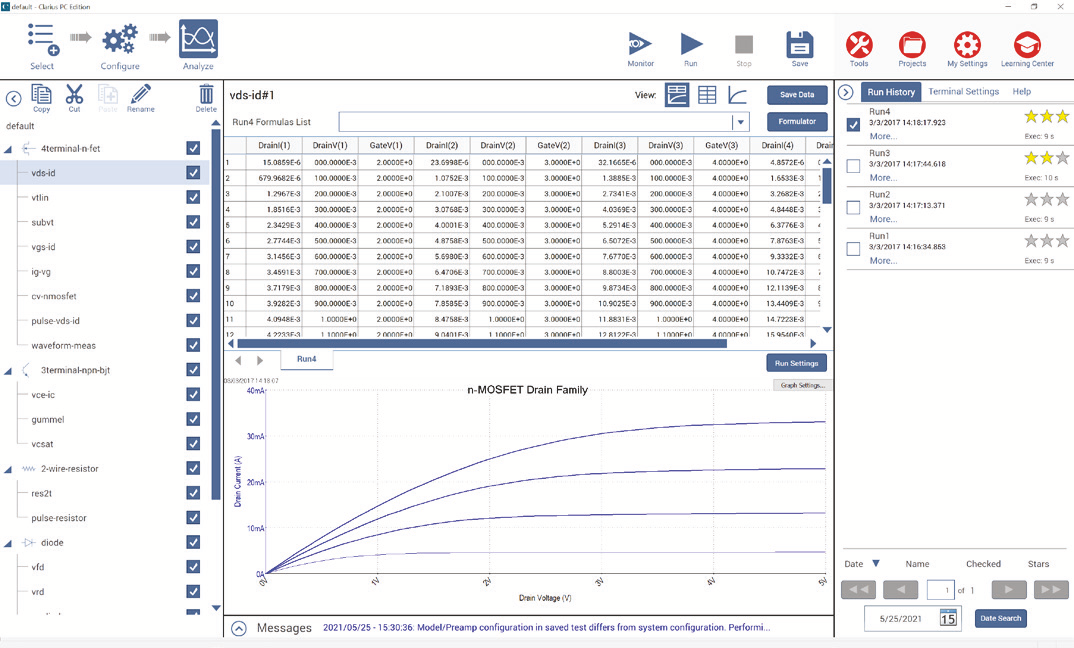Switch to graph-only view icon

coord(737,95)
